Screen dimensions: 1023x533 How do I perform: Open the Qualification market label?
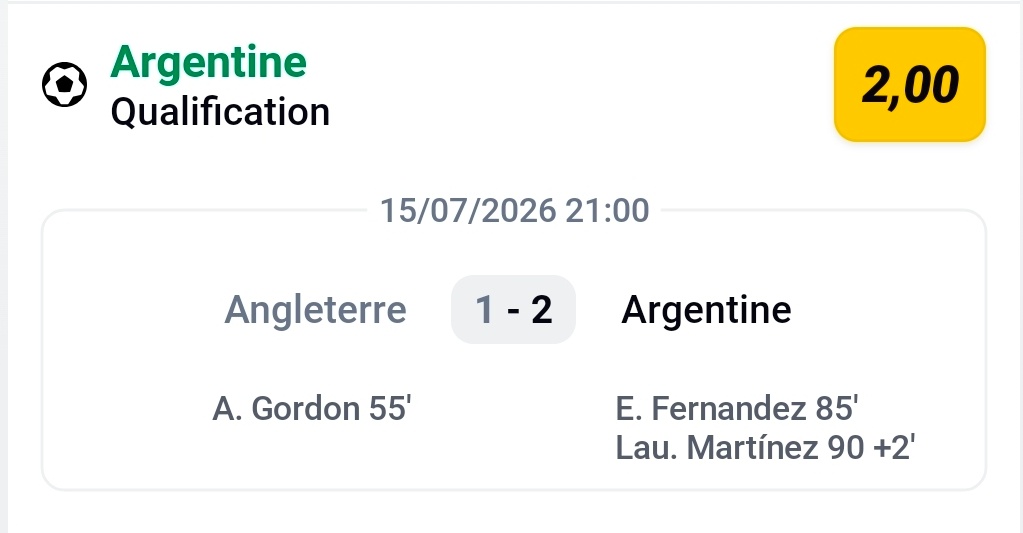click(x=221, y=112)
